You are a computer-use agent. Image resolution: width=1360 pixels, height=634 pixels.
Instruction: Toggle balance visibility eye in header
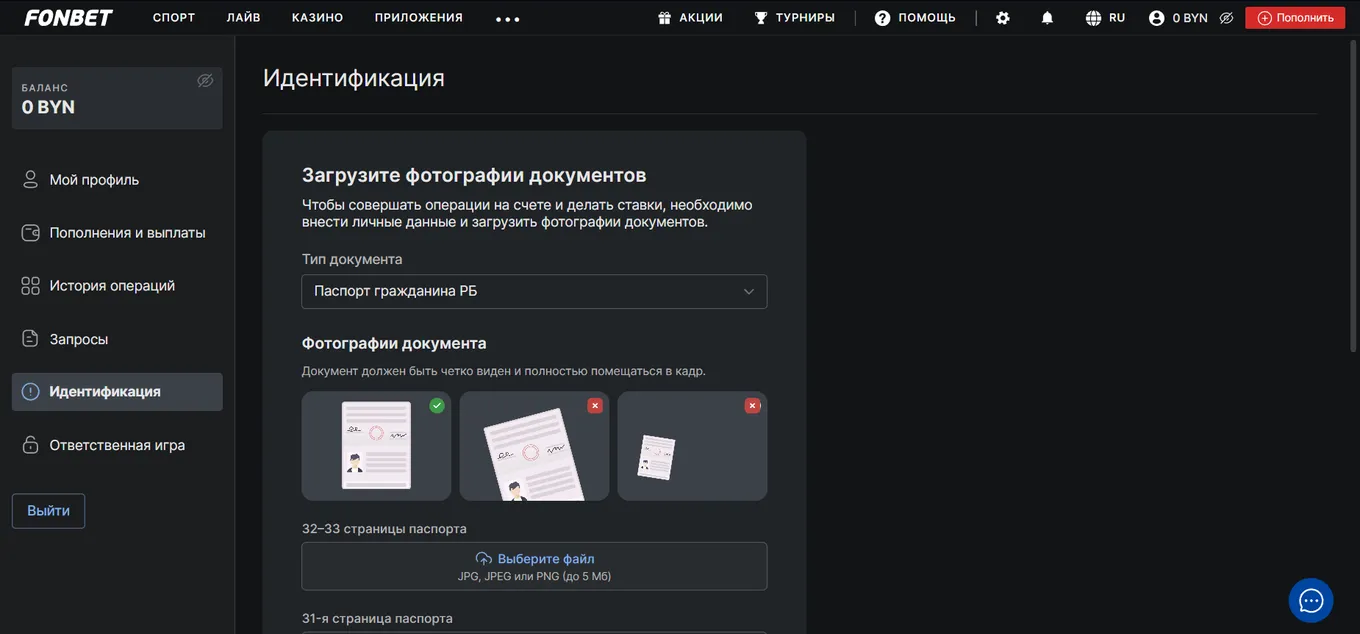tap(1226, 18)
